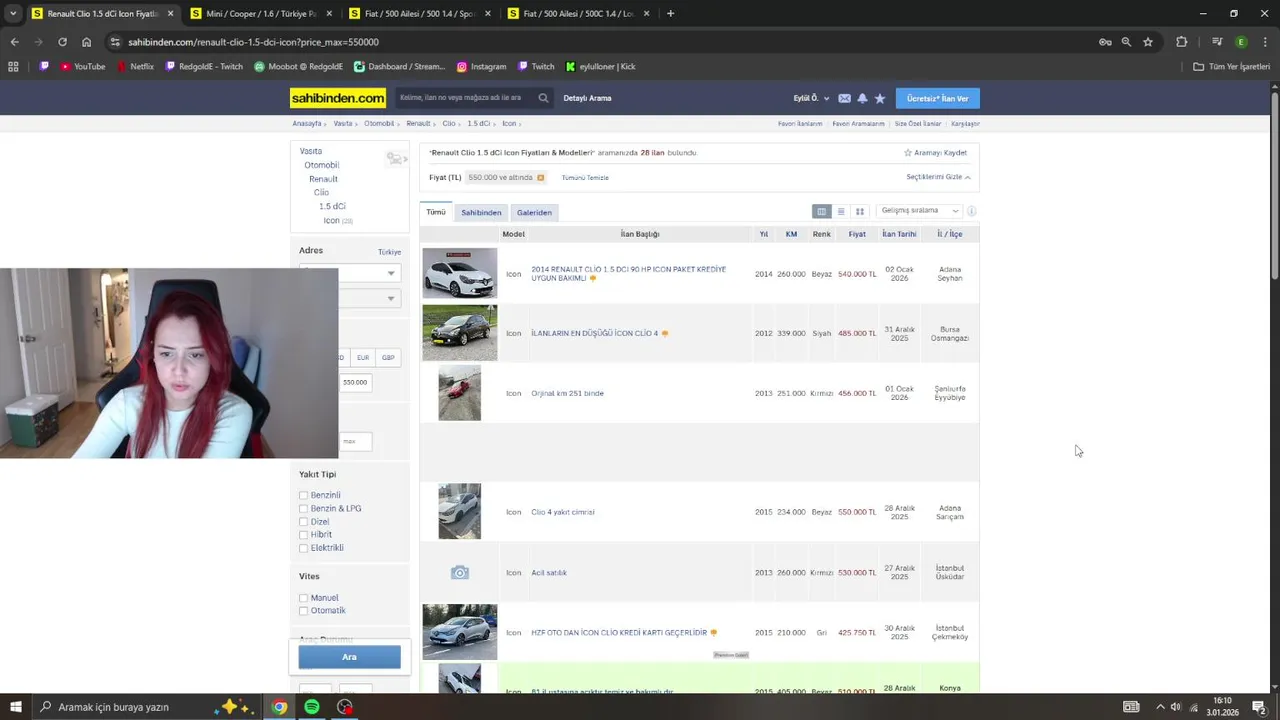Viewport: 1280px width, 720px height.
Task: Open the messages envelope icon
Action: (844, 98)
